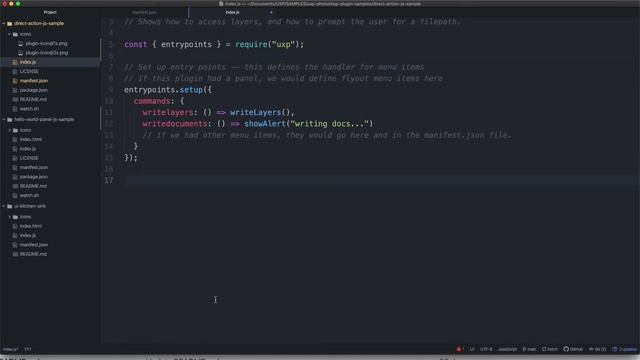This screenshot has width=640, height=360.
Task: Click the index.js file name in status bar
Action: point(11,349)
